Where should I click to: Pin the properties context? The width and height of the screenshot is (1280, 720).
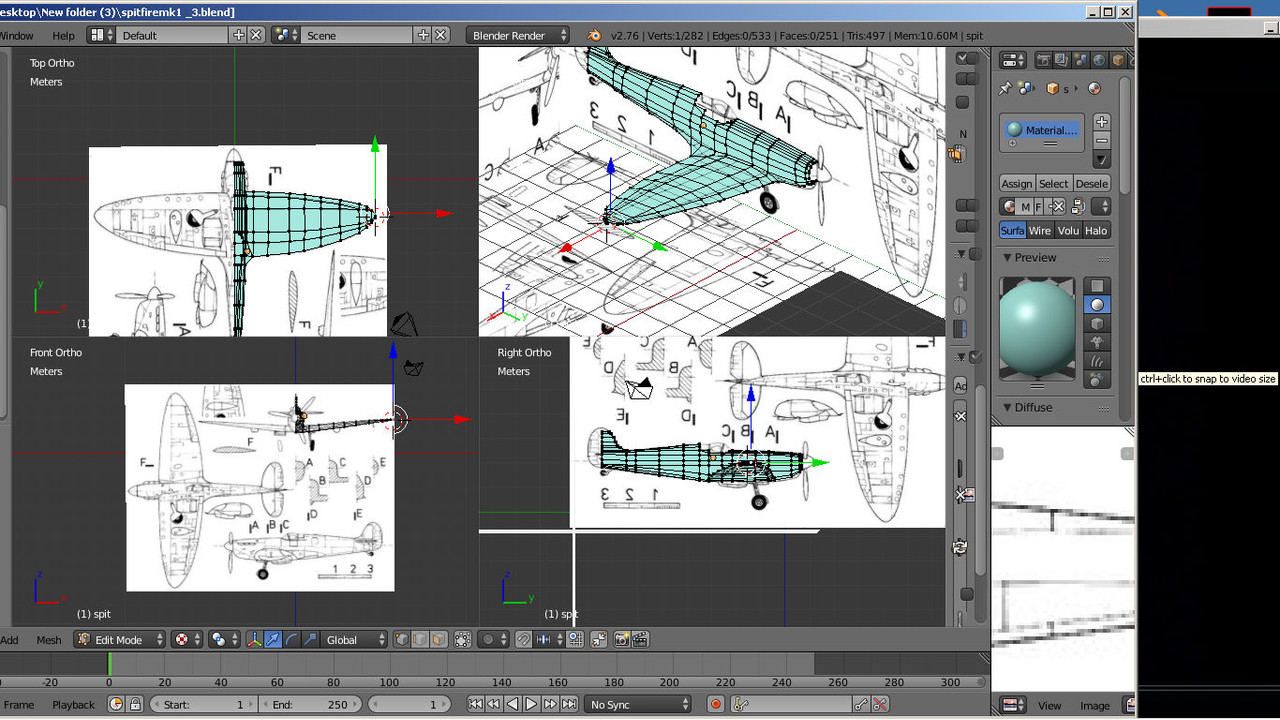(1005, 88)
